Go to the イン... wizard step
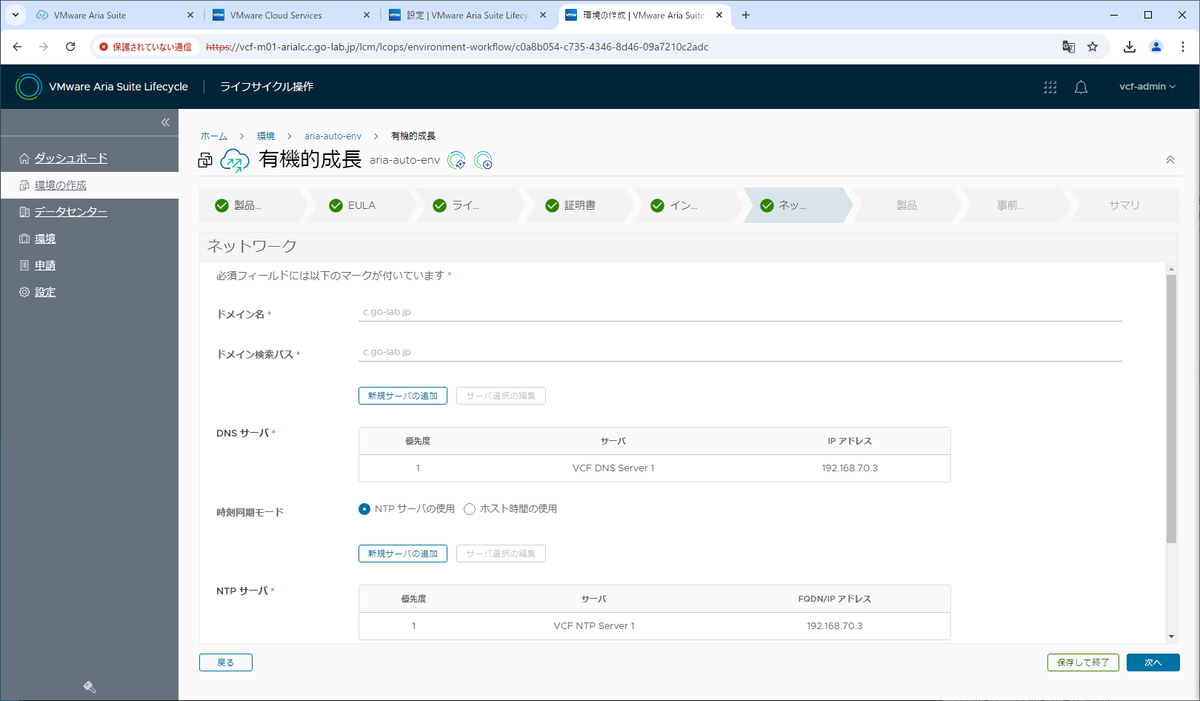The width and height of the screenshot is (1200, 701). (689, 205)
